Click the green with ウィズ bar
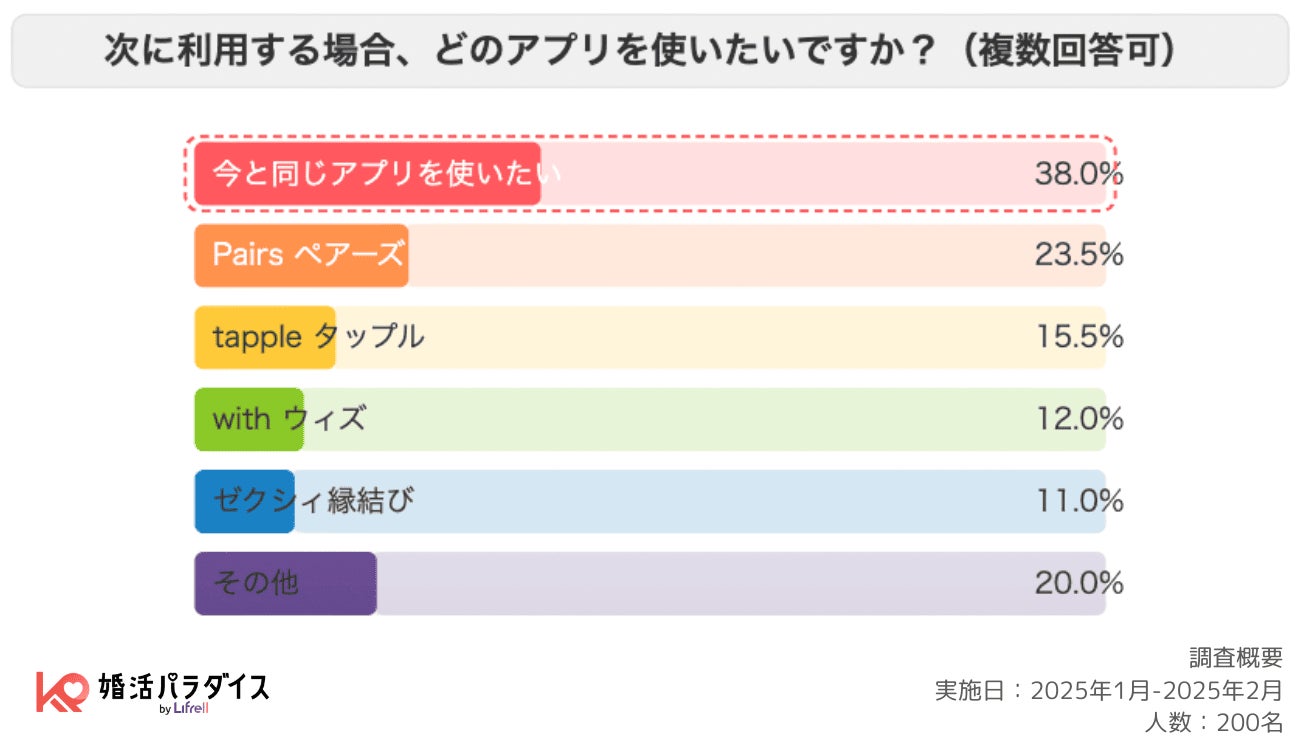 pos(249,419)
